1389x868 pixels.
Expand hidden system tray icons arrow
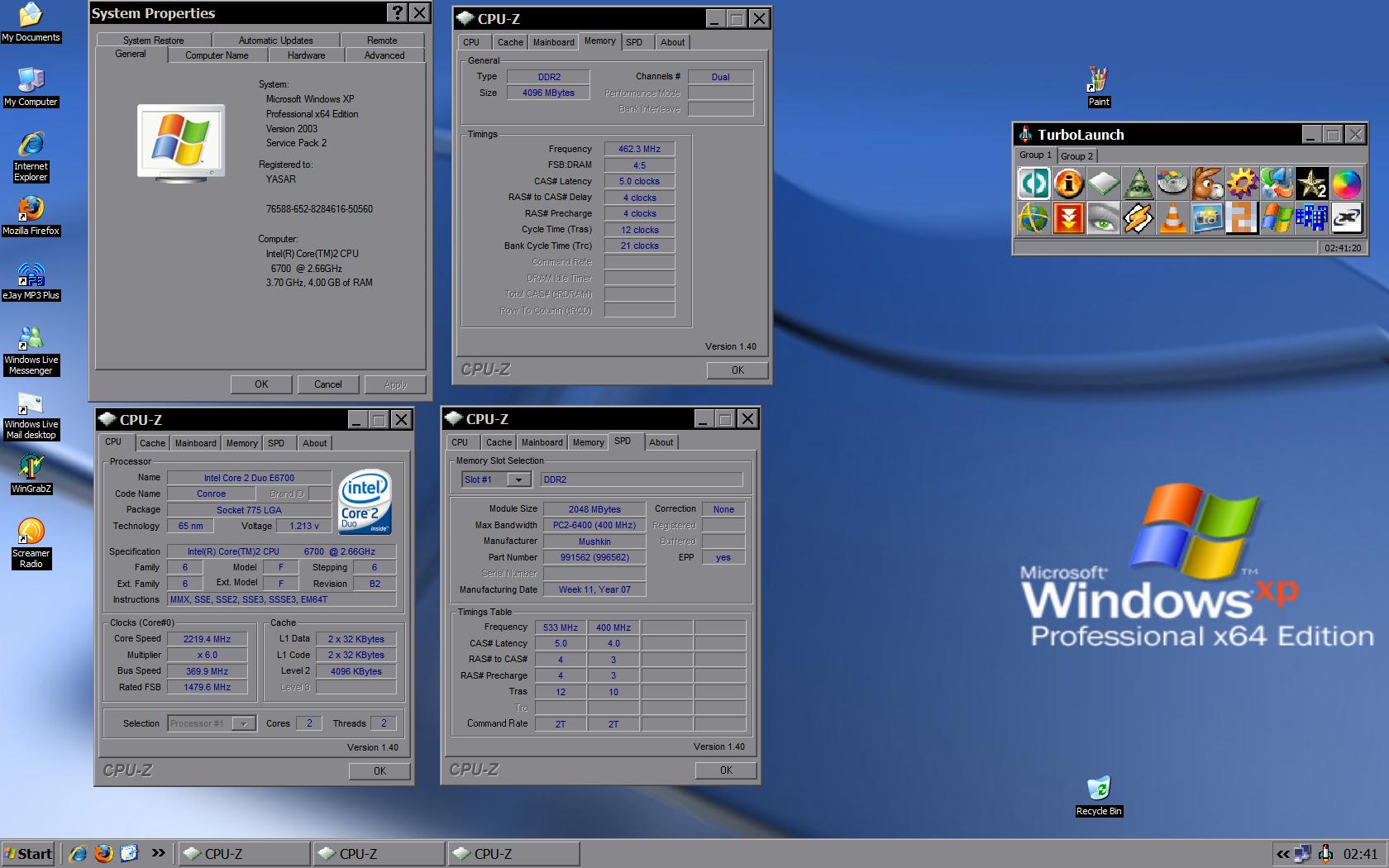(x=1283, y=854)
